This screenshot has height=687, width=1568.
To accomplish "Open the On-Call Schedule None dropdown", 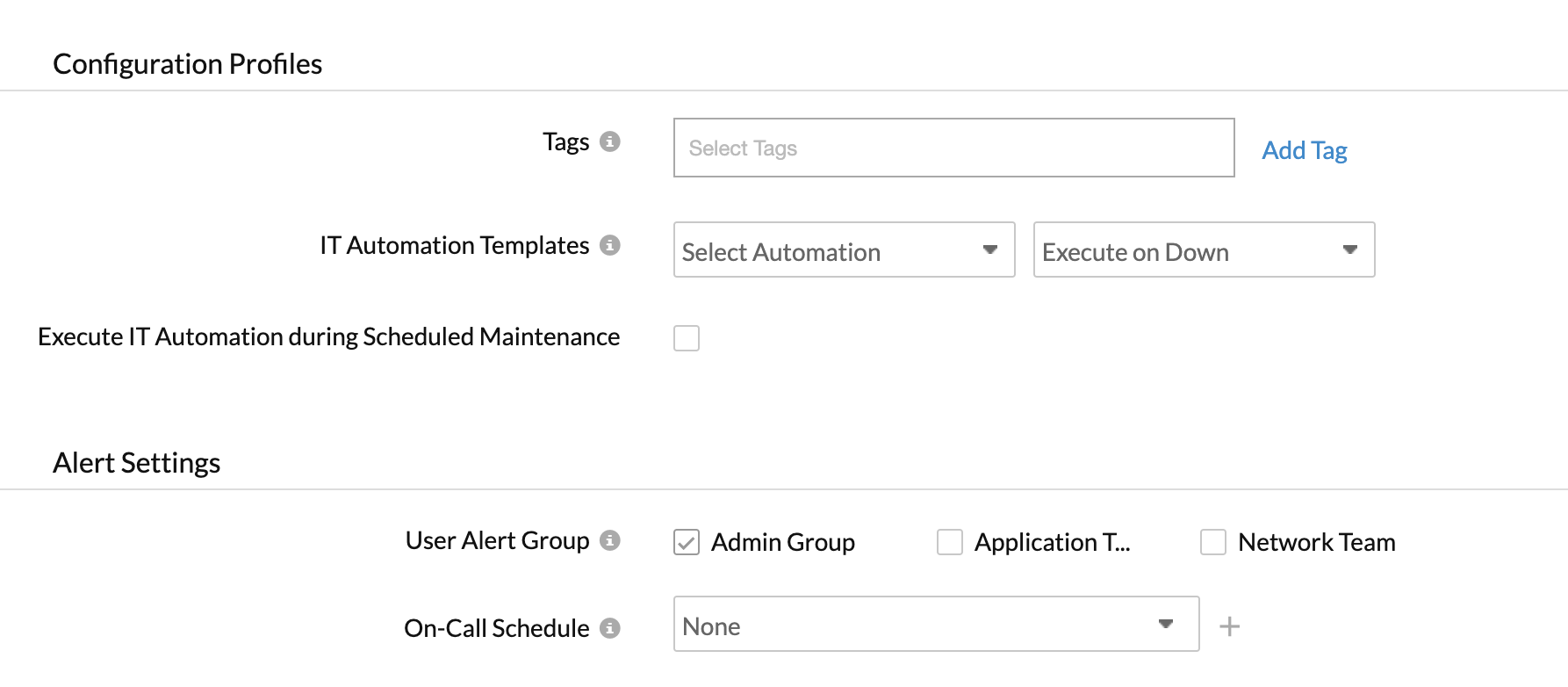I will (936, 625).
